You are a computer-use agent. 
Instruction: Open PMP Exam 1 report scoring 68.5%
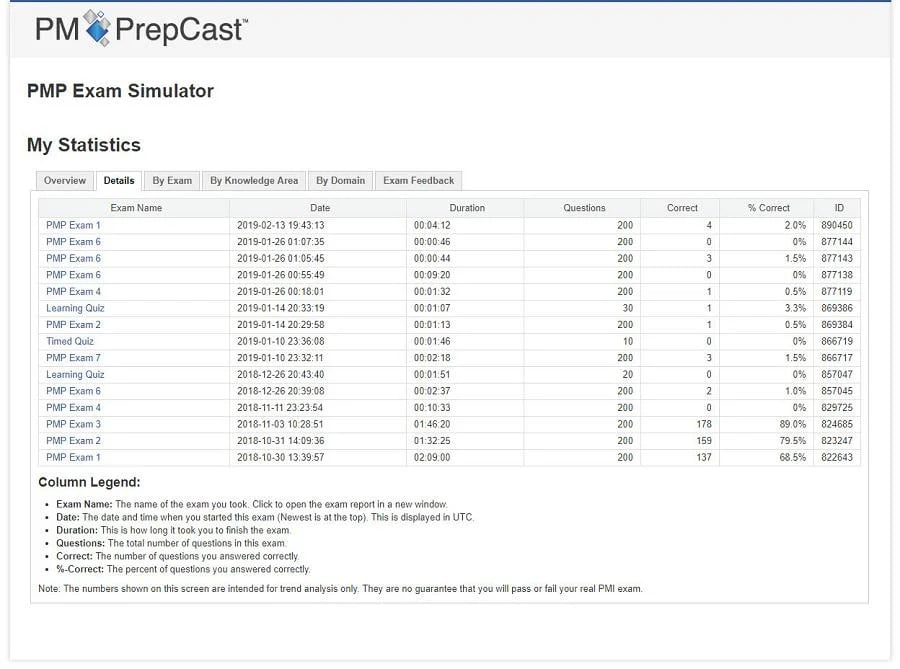73,458
